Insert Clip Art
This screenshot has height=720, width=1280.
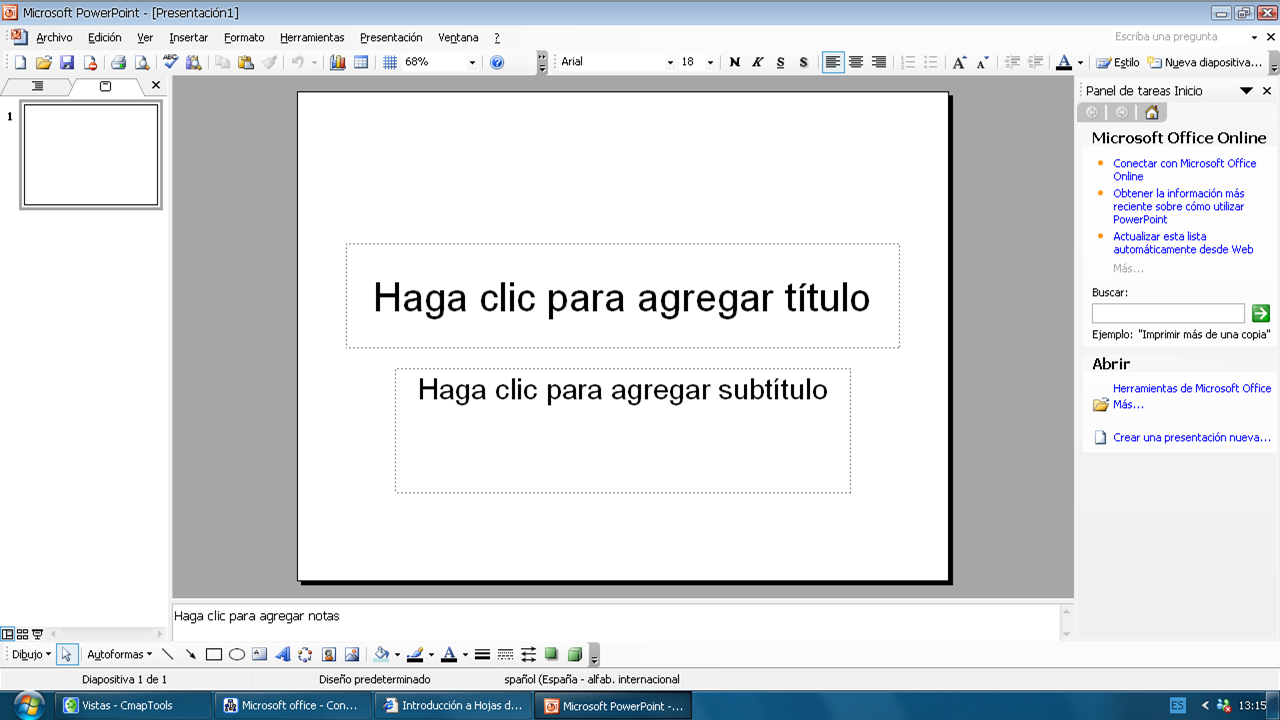[328, 655]
